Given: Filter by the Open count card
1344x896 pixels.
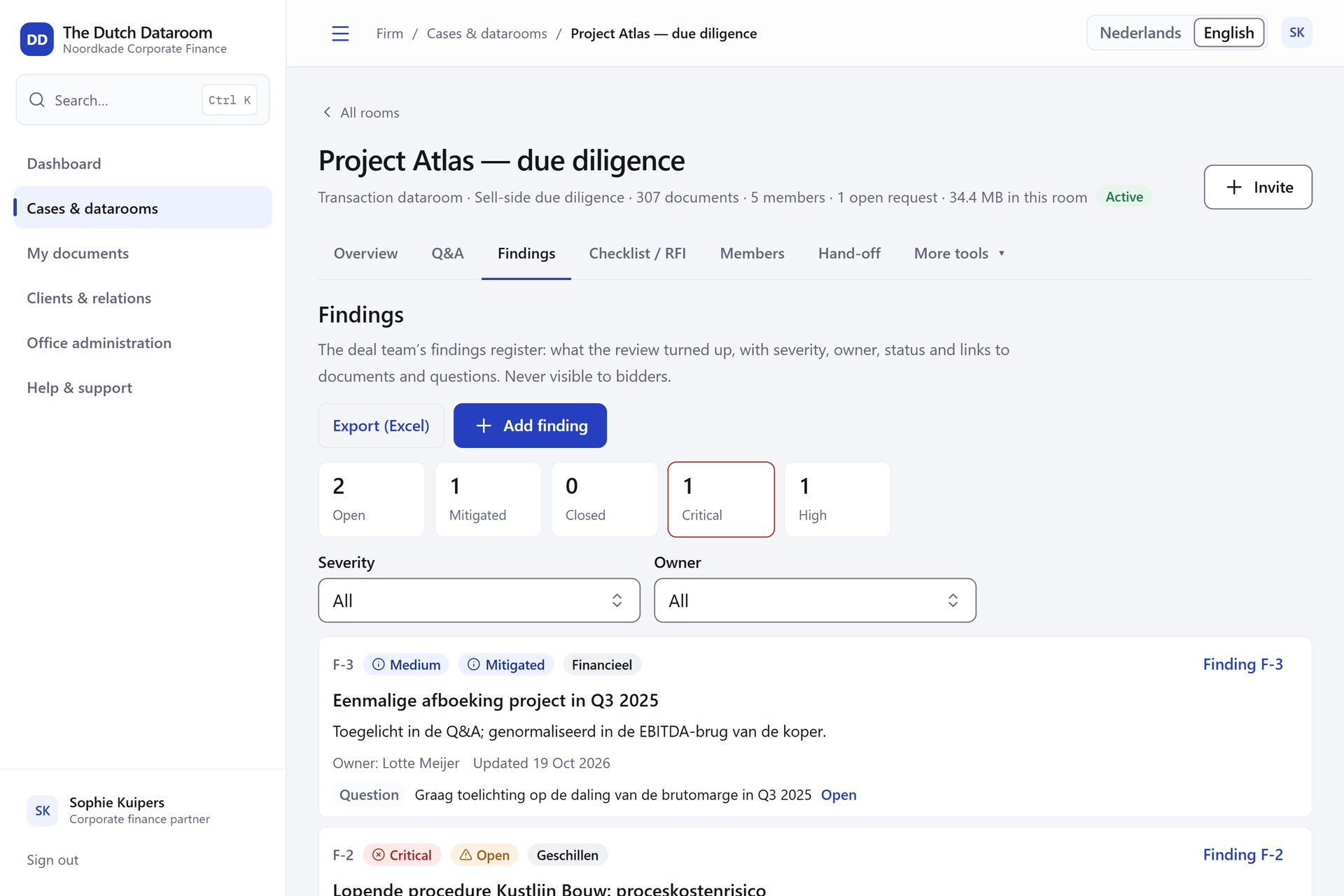Looking at the screenshot, I should 372,500.
